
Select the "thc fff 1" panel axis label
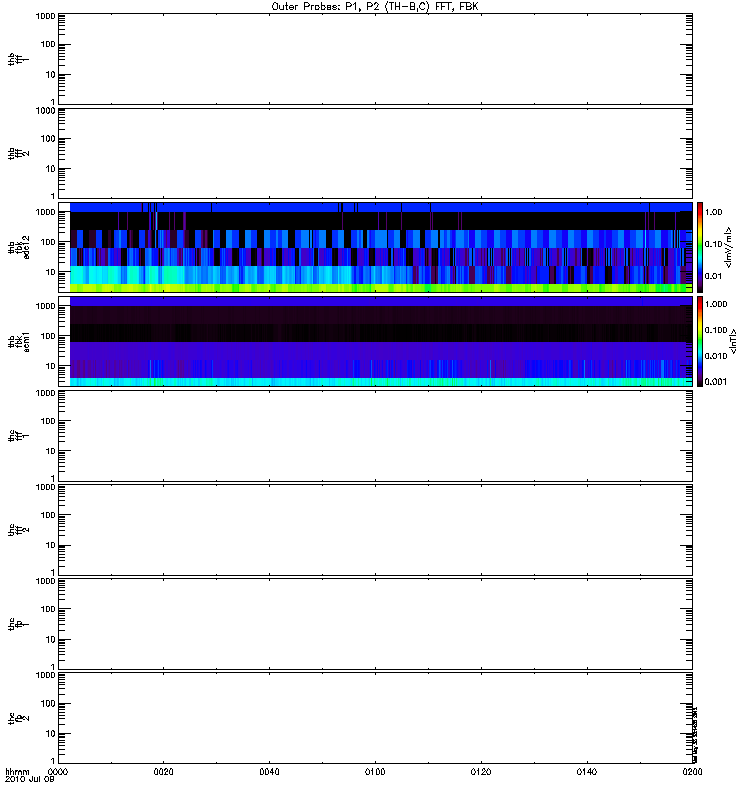pyautogui.click(x=18, y=436)
